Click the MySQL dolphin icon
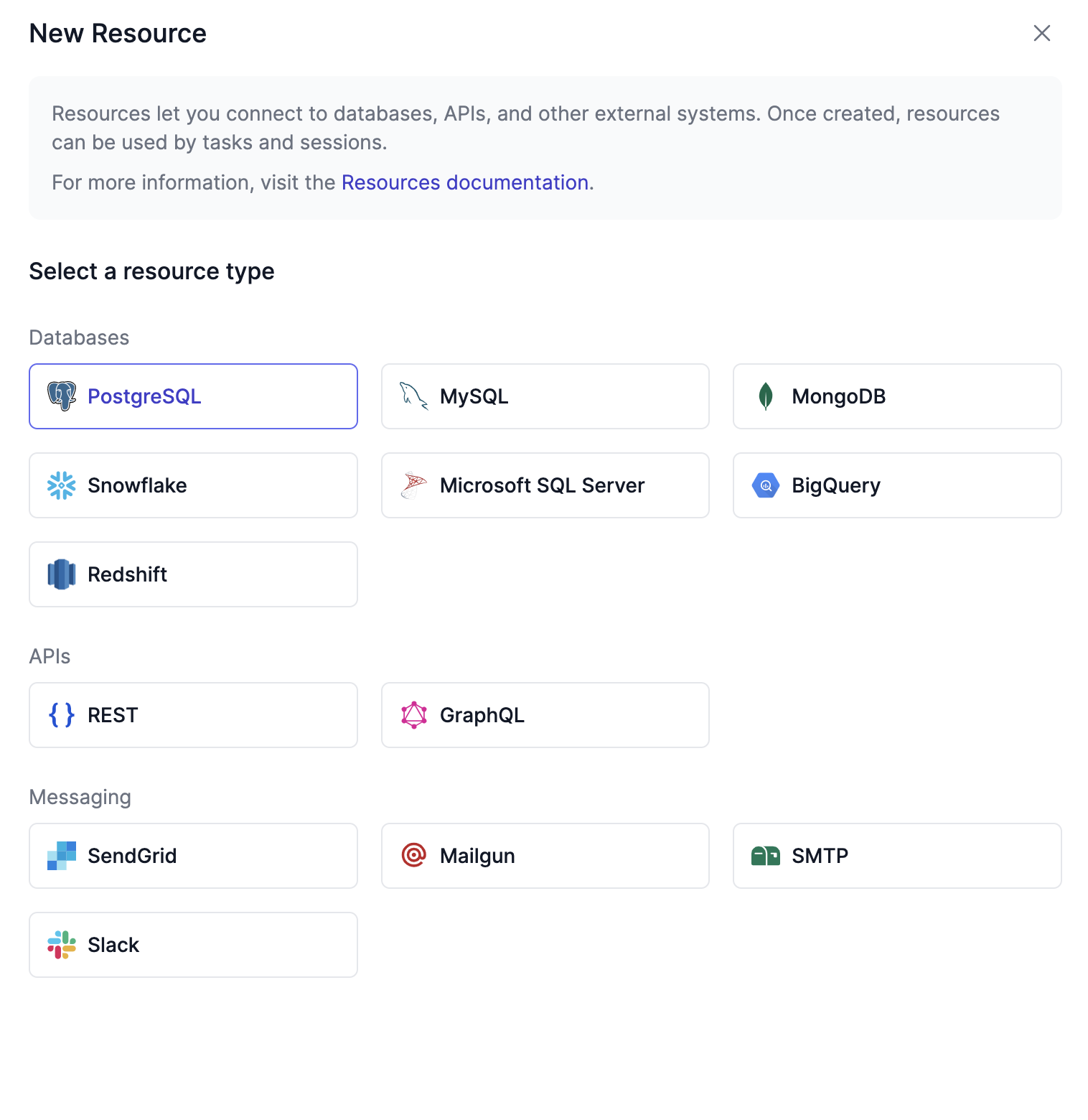 point(414,396)
